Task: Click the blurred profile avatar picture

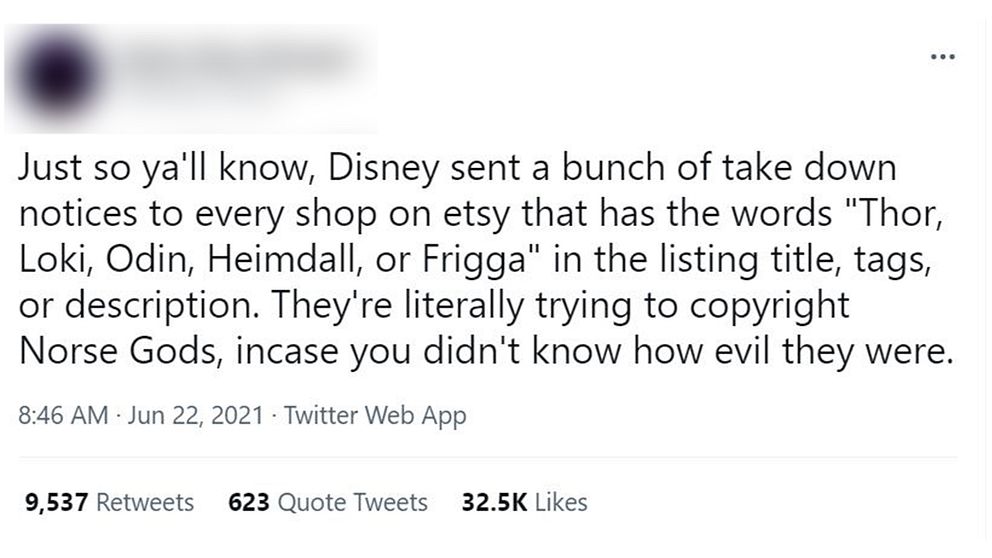Action: (x=58, y=75)
